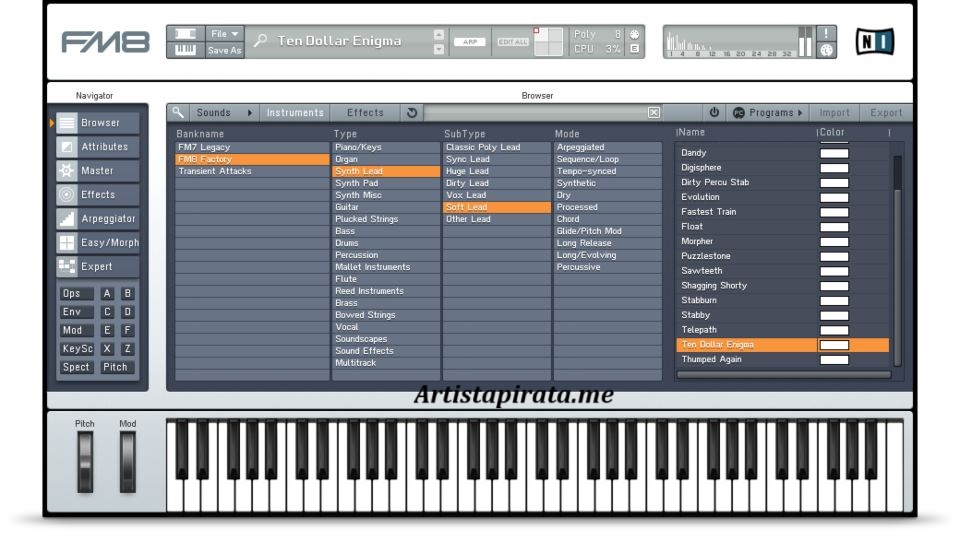Viewport: 960px width, 553px height.
Task: Click the Export button
Action: [886, 113]
